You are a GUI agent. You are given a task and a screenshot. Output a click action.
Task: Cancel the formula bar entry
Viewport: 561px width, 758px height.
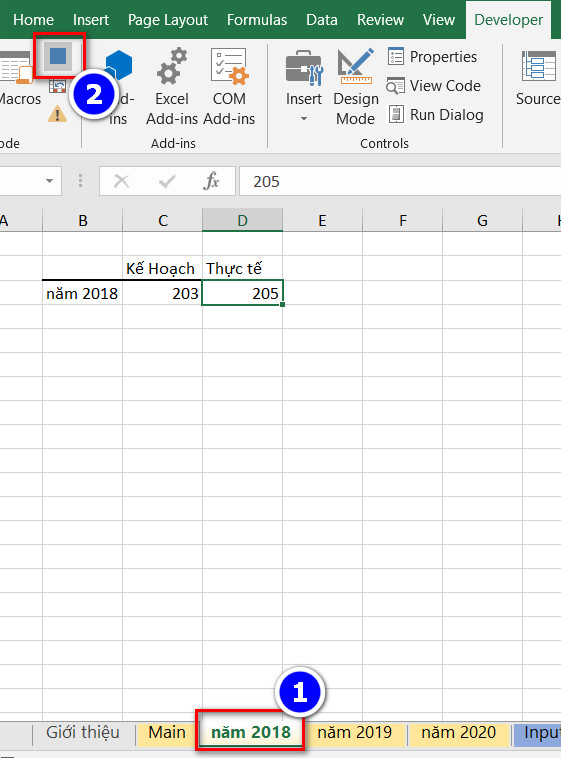point(121,181)
